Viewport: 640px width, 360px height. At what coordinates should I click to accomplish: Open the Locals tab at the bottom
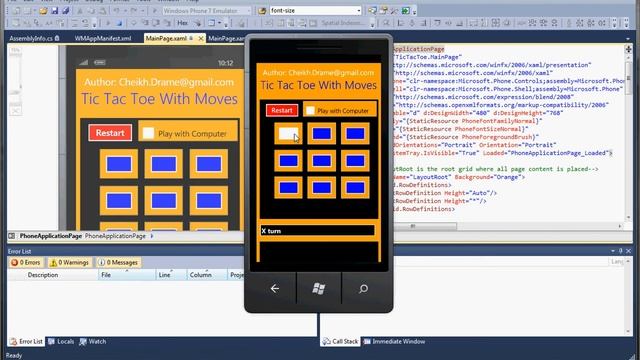click(61, 342)
